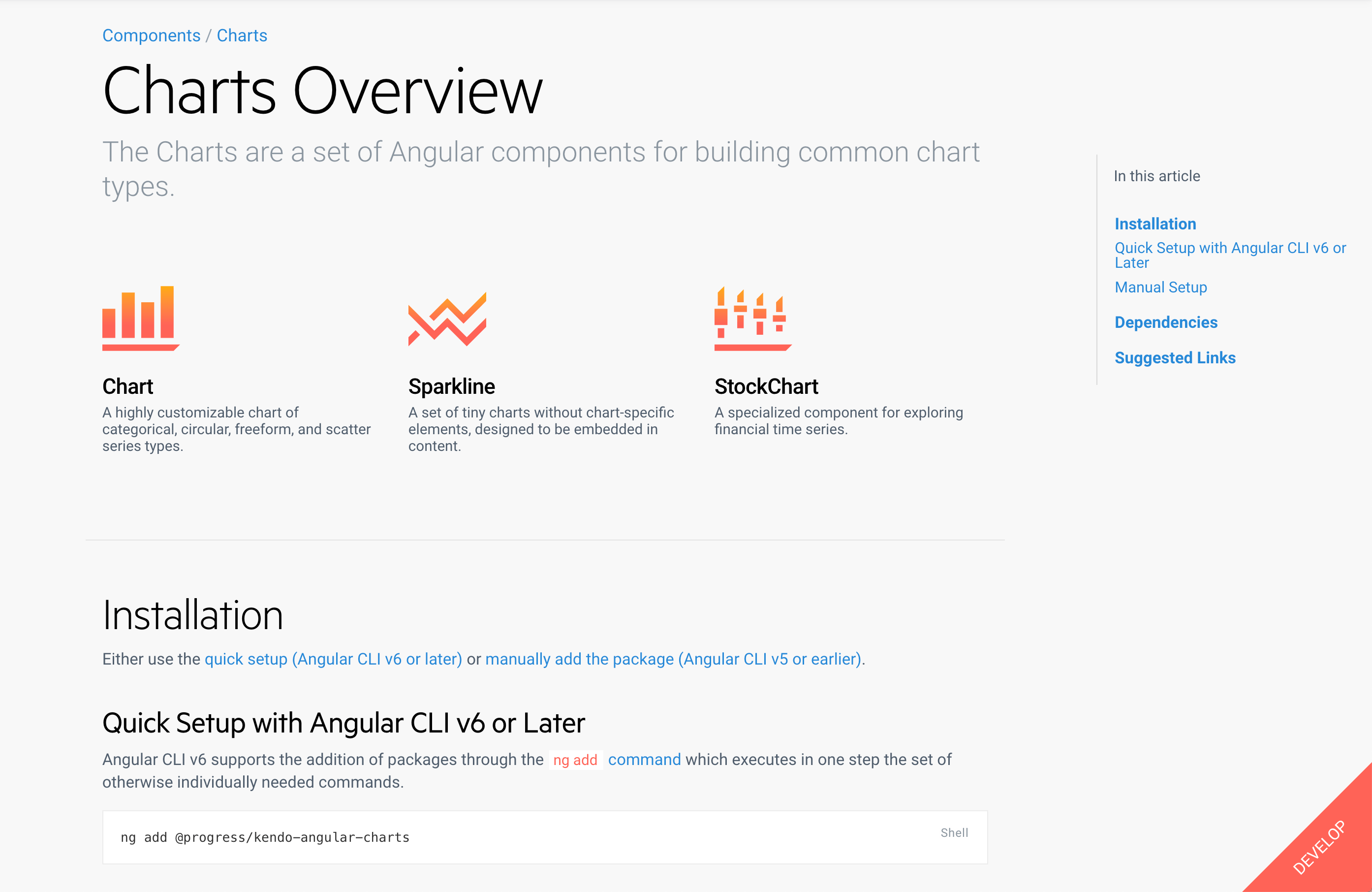This screenshot has height=892, width=1372.
Task: Open the Charts breadcrumb link
Action: [x=242, y=36]
